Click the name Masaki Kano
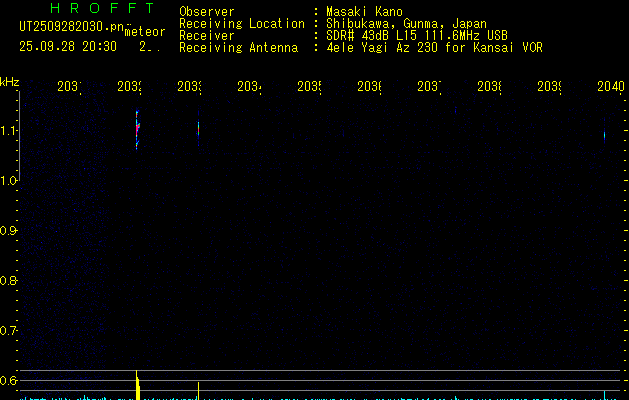Screen dimensions: 629x400 [x=364, y=11]
